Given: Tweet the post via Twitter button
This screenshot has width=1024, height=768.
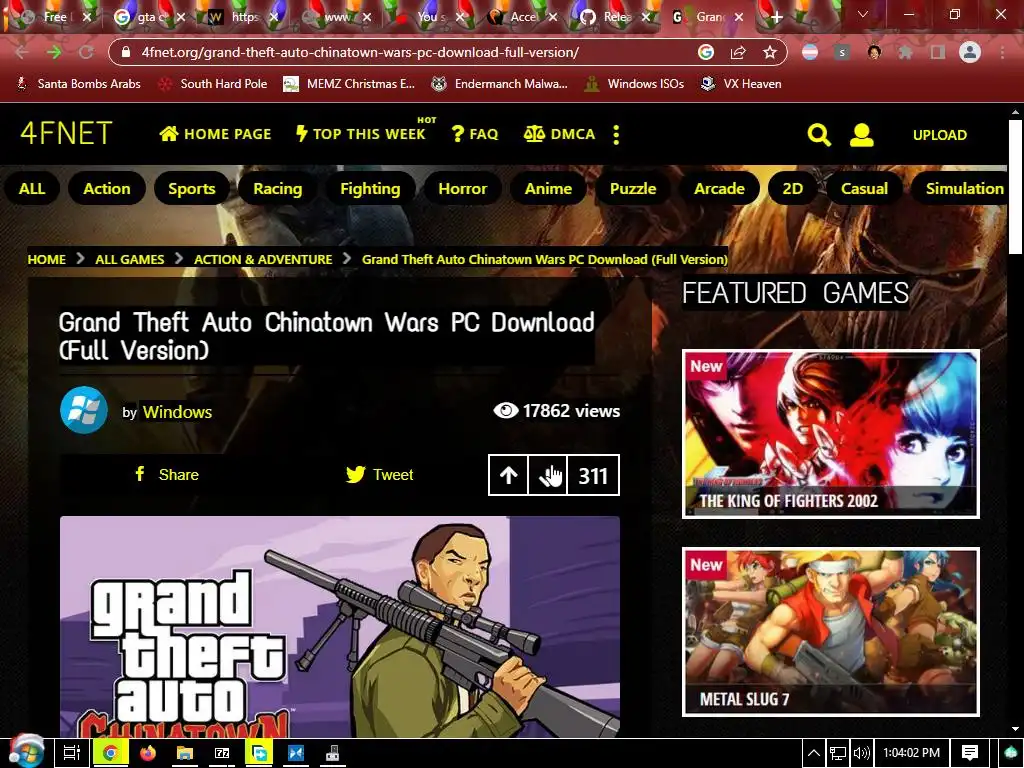Looking at the screenshot, I should point(379,475).
